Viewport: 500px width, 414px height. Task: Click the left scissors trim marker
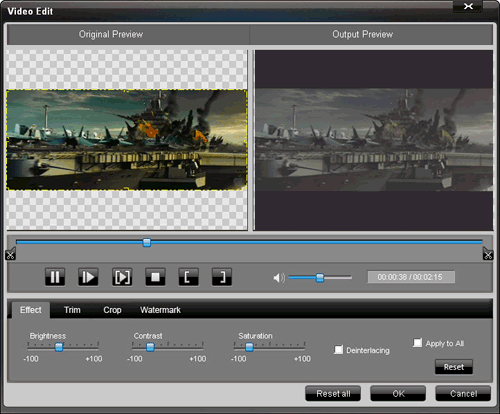coord(10,254)
